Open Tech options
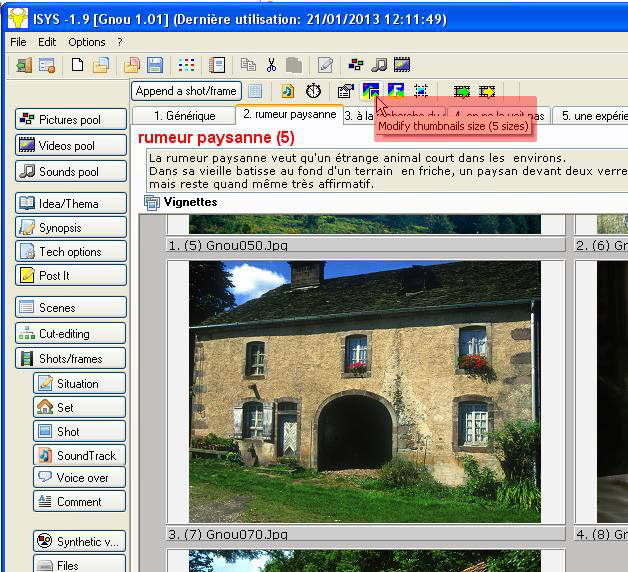The width and height of the screenshot is (628, 572). coord(71,252)
